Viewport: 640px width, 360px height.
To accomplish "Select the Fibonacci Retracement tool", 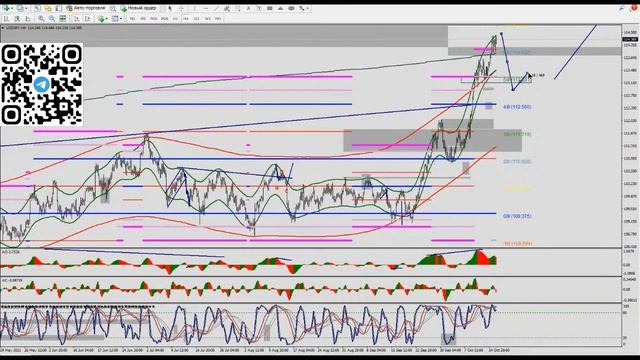I will click(x=238, y=8).
